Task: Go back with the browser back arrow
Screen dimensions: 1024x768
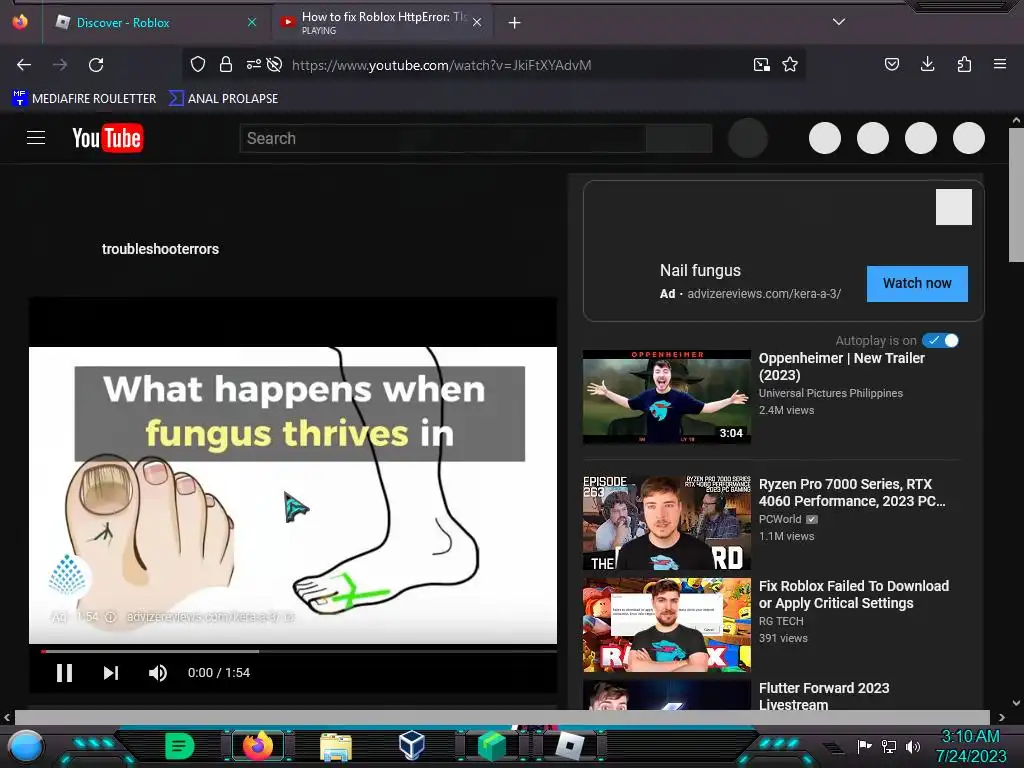Action: (x=24, y=65)
